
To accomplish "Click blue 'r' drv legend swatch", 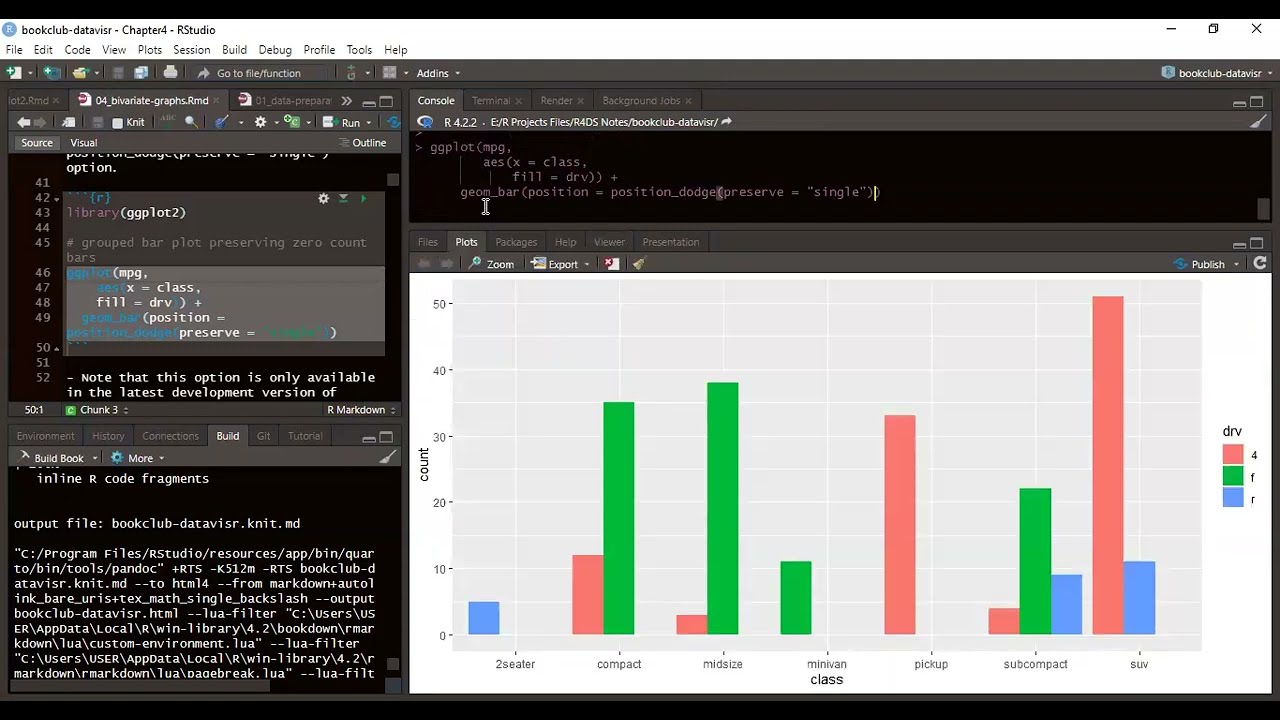I will tap(1233, 498).
